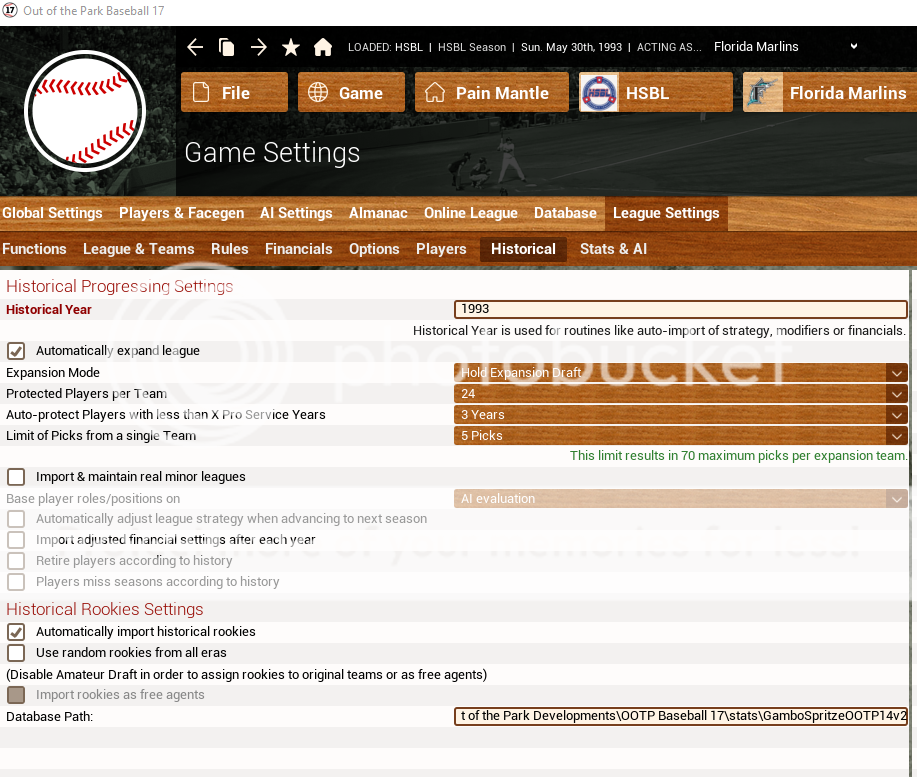
Task: Click the large baseball logo
Action: 85,110
